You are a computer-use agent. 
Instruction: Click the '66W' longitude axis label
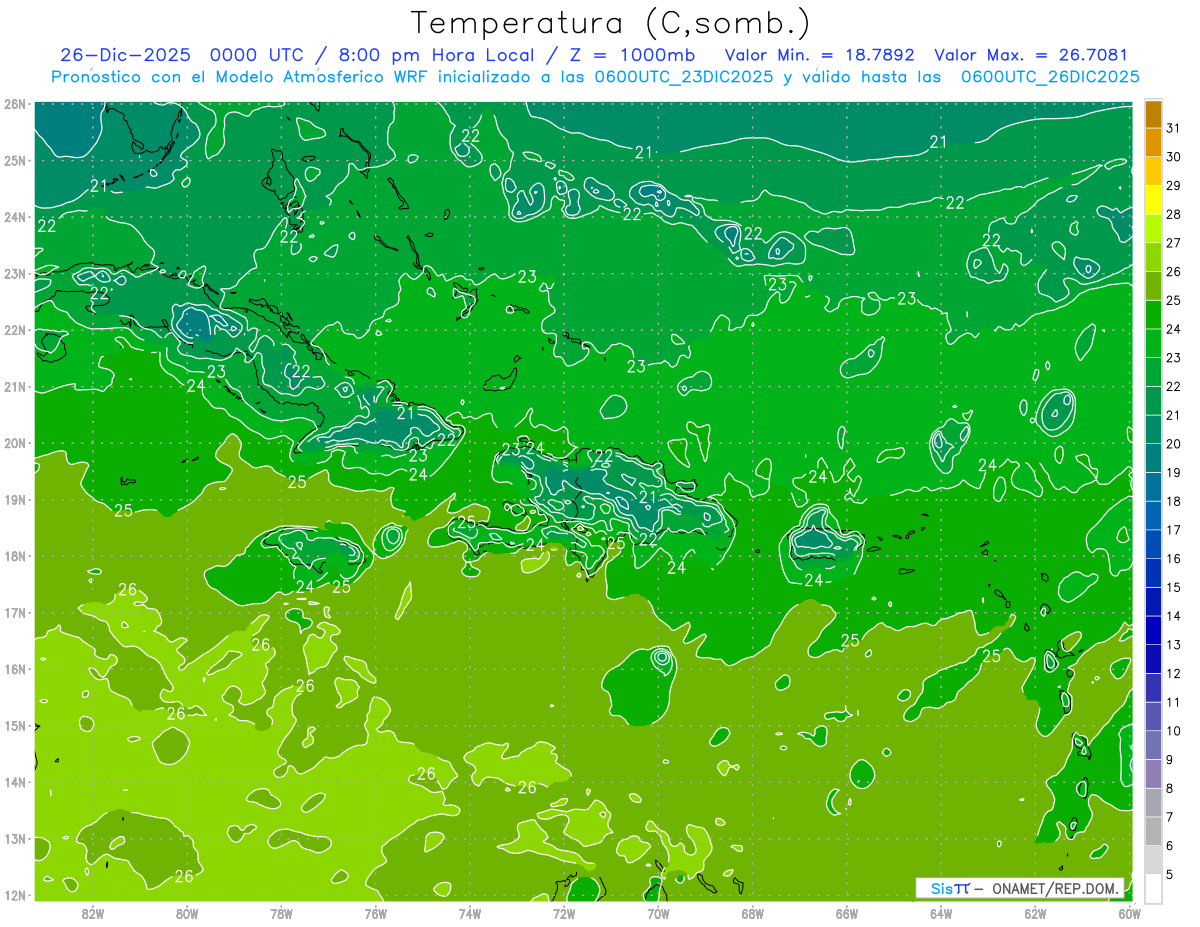point(847,913)
